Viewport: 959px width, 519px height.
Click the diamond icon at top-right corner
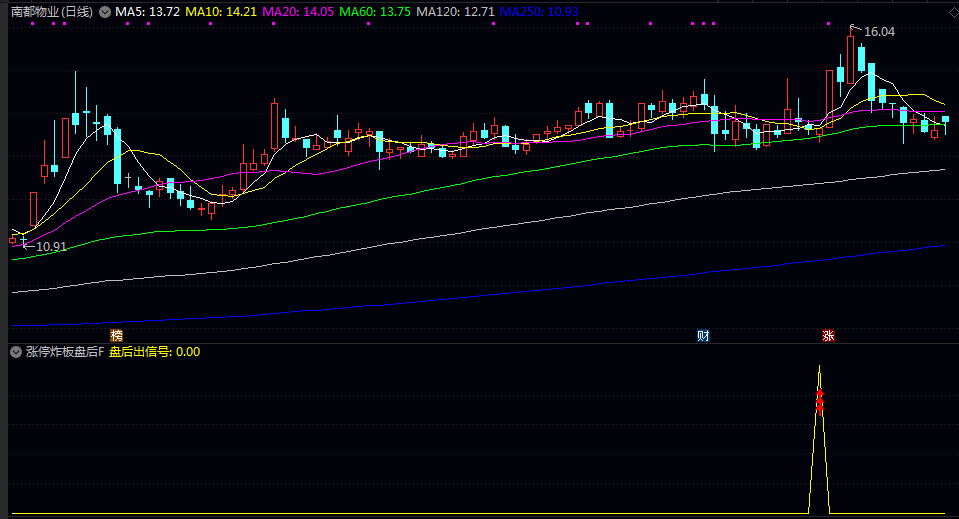(953, 12)
